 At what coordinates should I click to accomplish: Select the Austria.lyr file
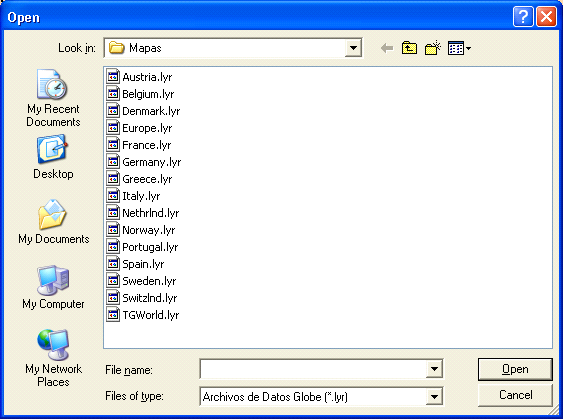click(139, 77)
